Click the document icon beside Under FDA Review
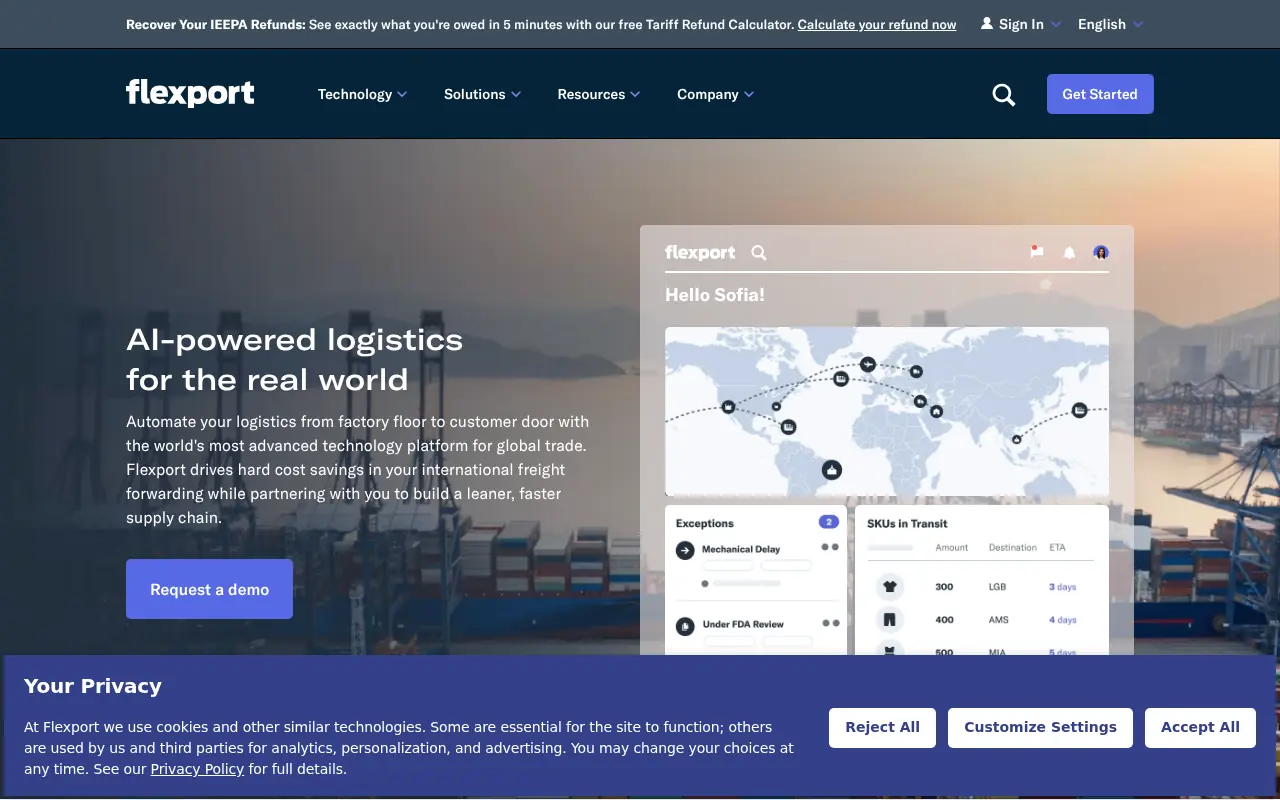 coord(685,625)
